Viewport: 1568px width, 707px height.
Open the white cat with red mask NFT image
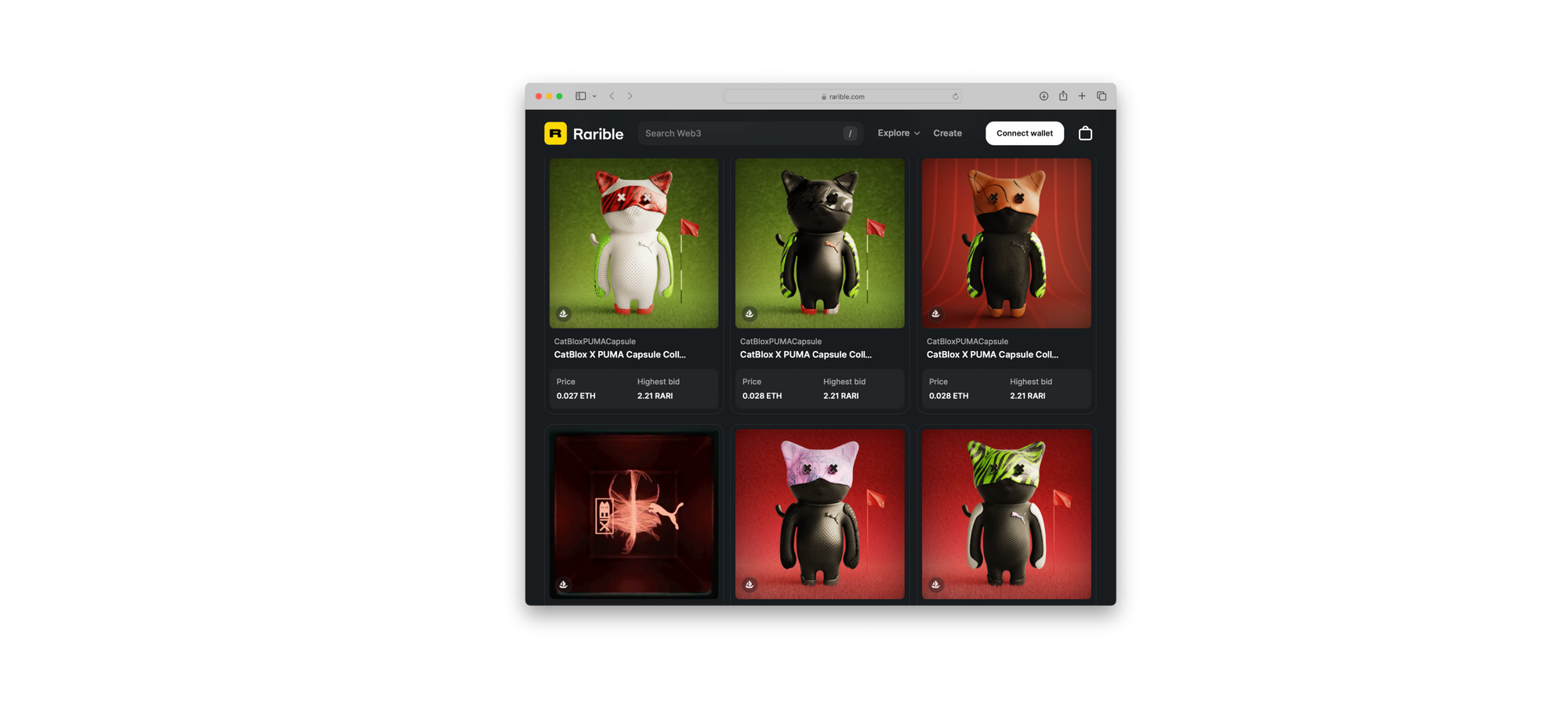point(633,243)
